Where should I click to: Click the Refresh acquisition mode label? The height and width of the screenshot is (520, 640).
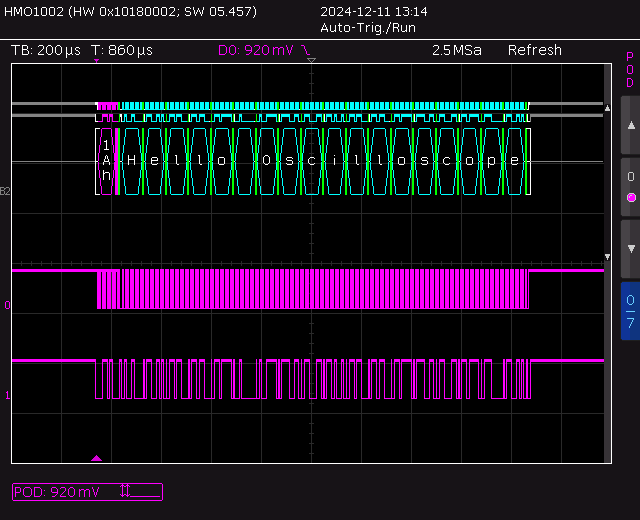tap(534, 50)
